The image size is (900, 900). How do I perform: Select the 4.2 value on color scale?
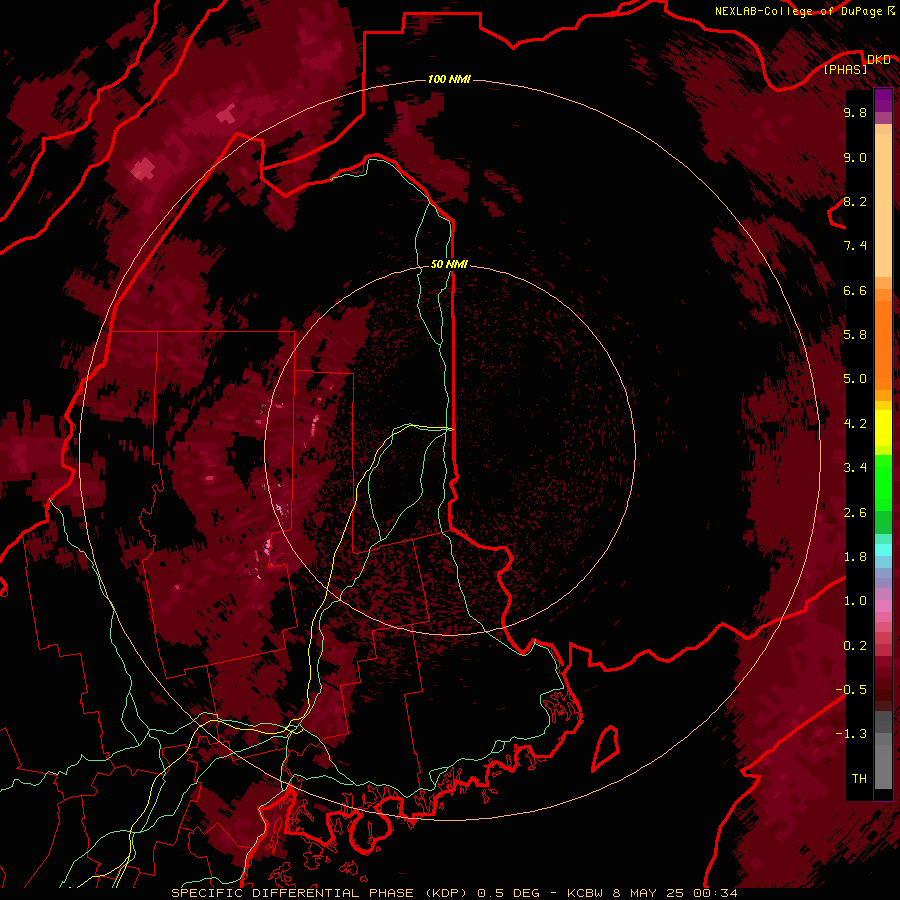855,424
